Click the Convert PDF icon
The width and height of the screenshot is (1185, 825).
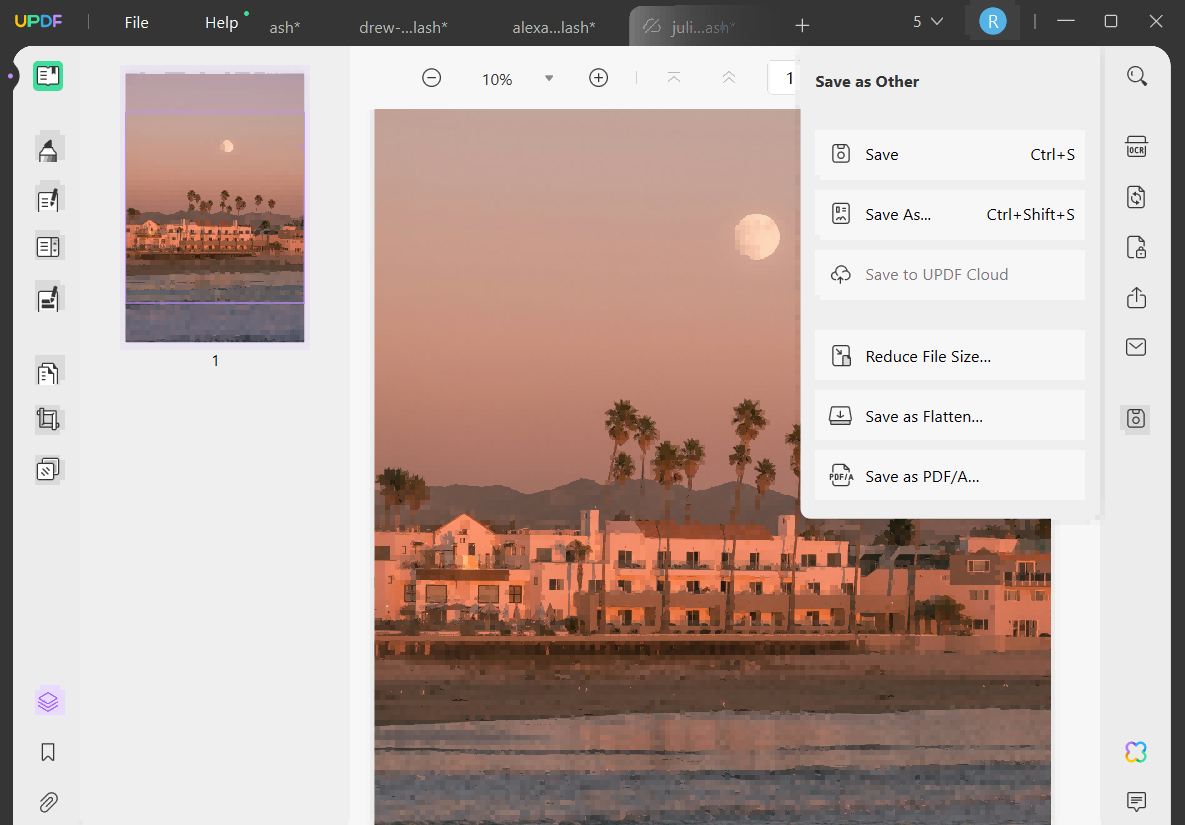click(x=1136, y=197)
